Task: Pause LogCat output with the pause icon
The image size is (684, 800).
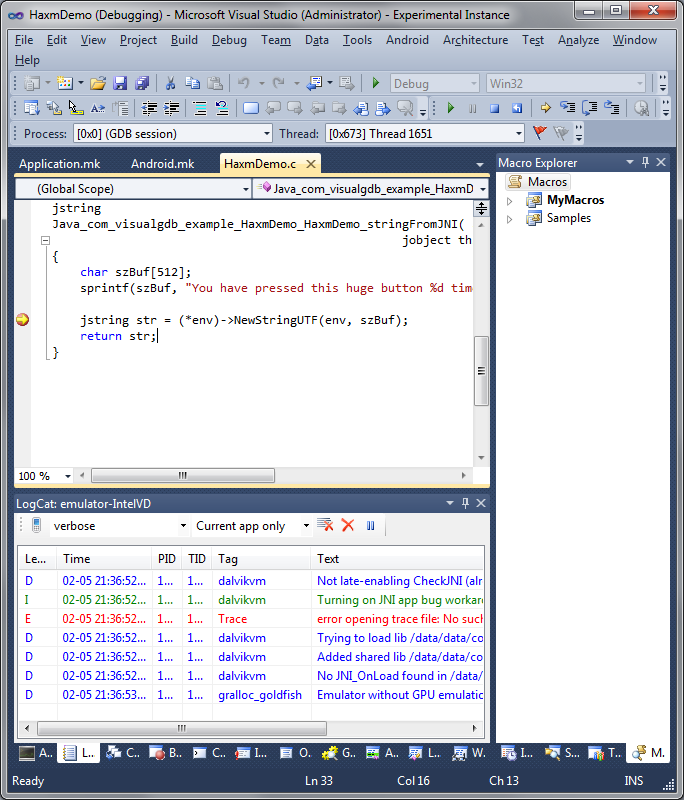Action: point(371,526)
